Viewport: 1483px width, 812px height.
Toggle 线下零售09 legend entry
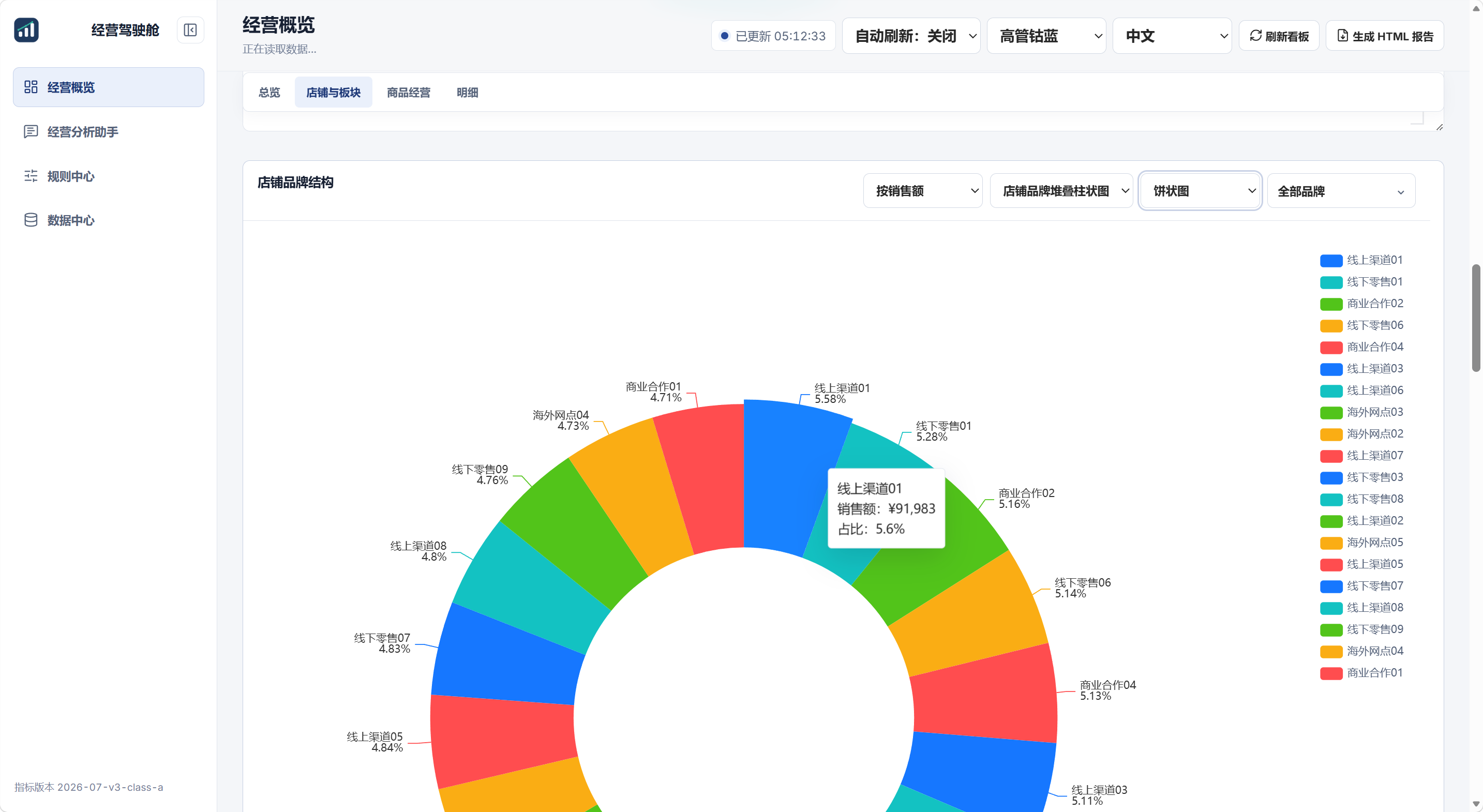[1361, 629]
